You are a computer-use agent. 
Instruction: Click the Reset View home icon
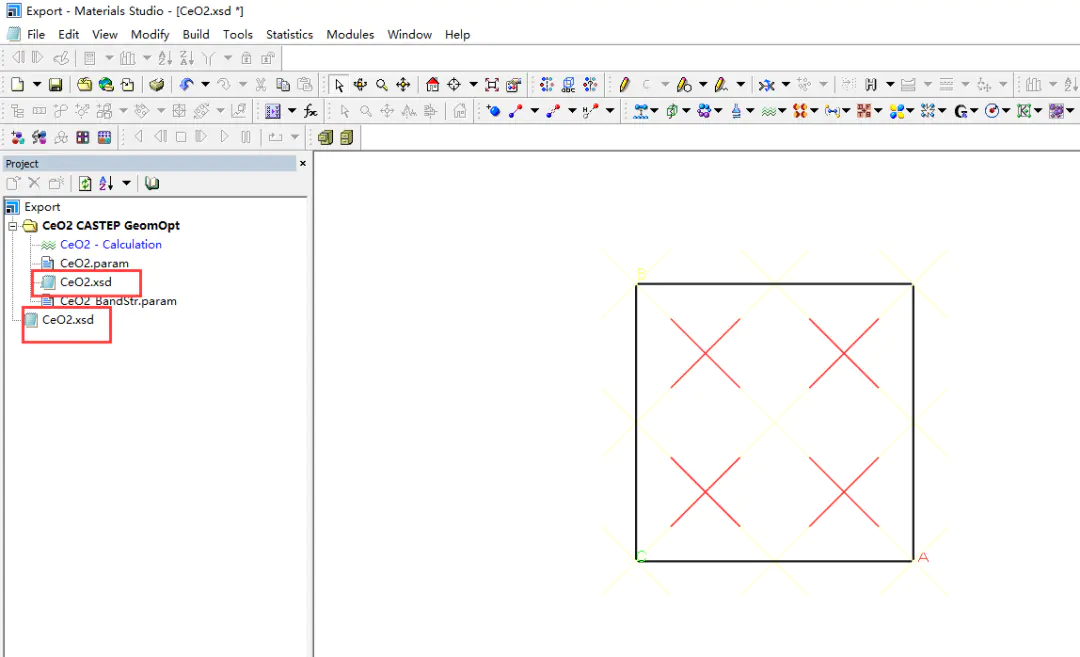[433, 85]
